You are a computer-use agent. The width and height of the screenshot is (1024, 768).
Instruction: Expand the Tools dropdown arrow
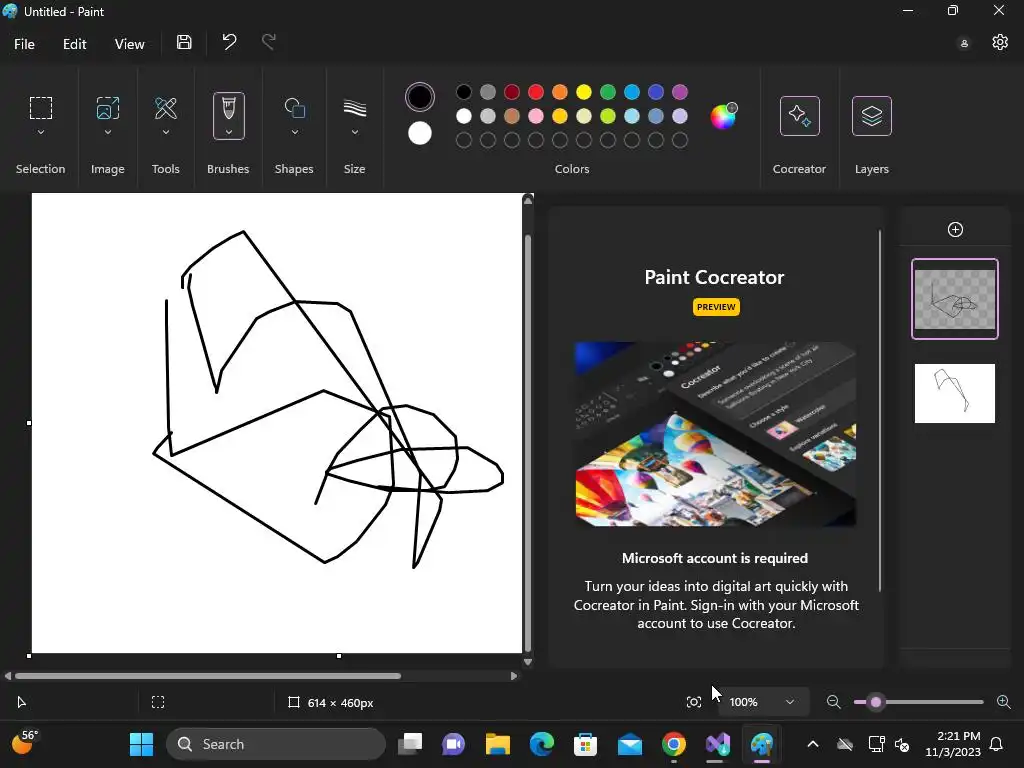point(166,132)
